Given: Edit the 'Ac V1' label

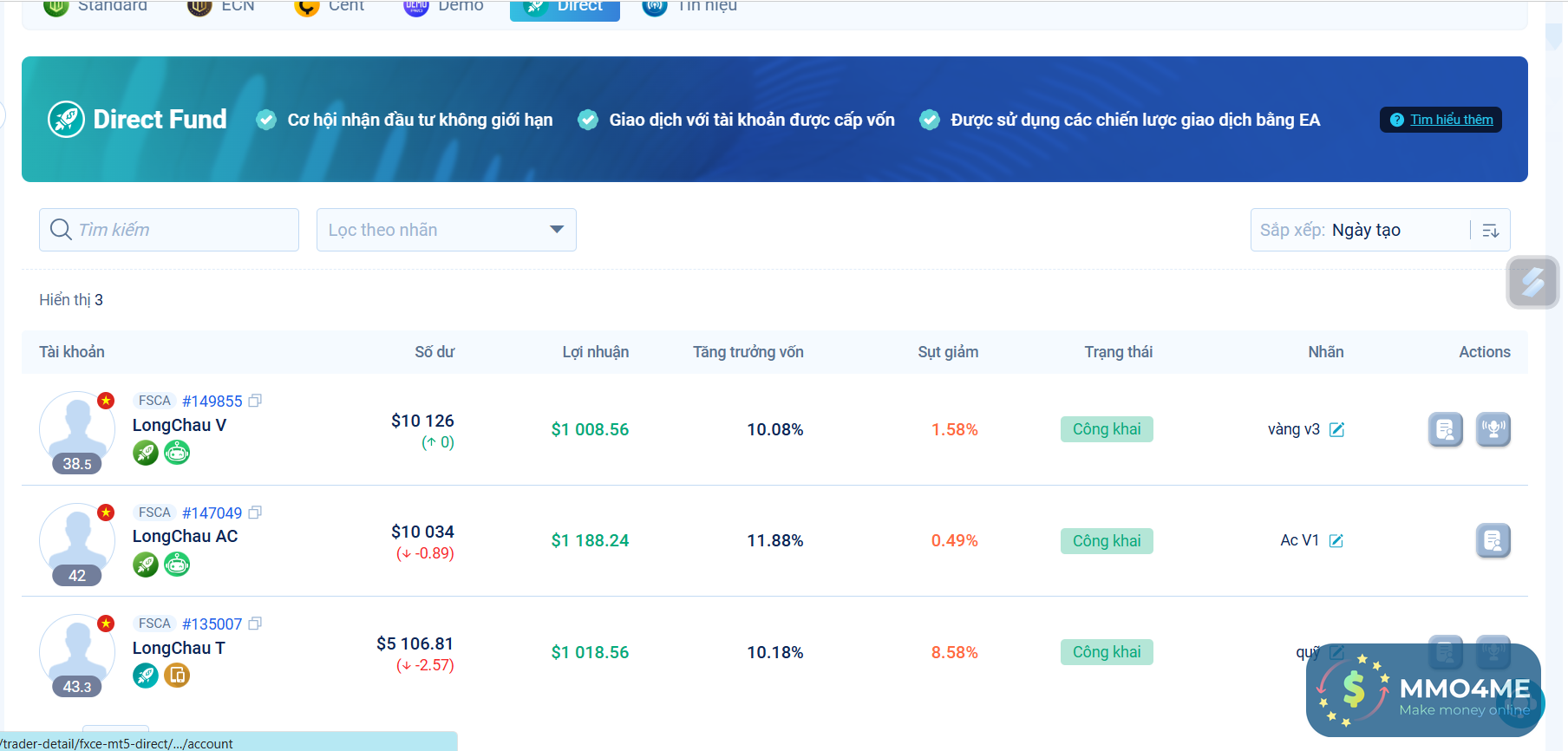Looking at the screenshot, I should (x=1336, y=540).
